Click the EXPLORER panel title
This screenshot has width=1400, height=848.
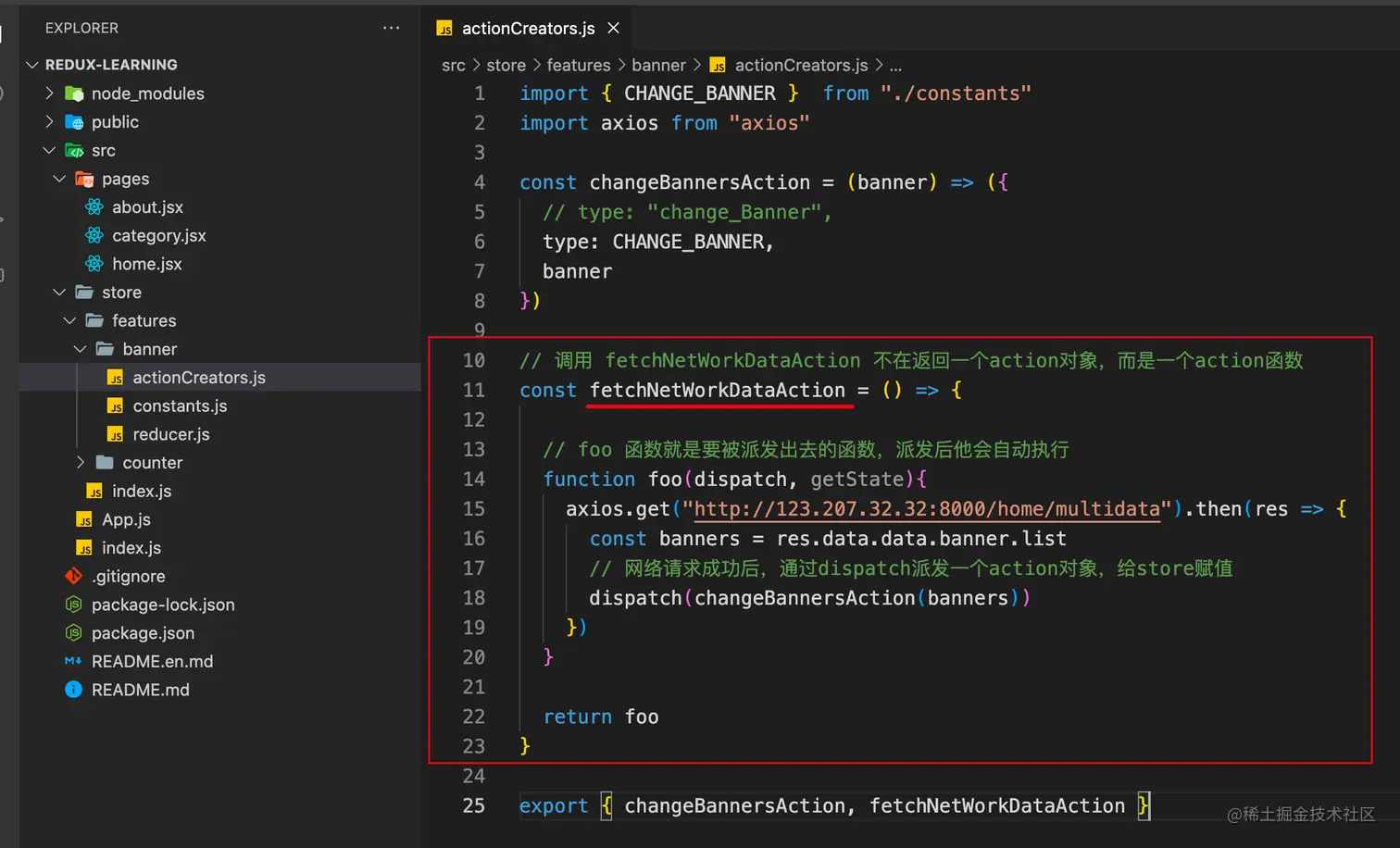click(81, 28)
